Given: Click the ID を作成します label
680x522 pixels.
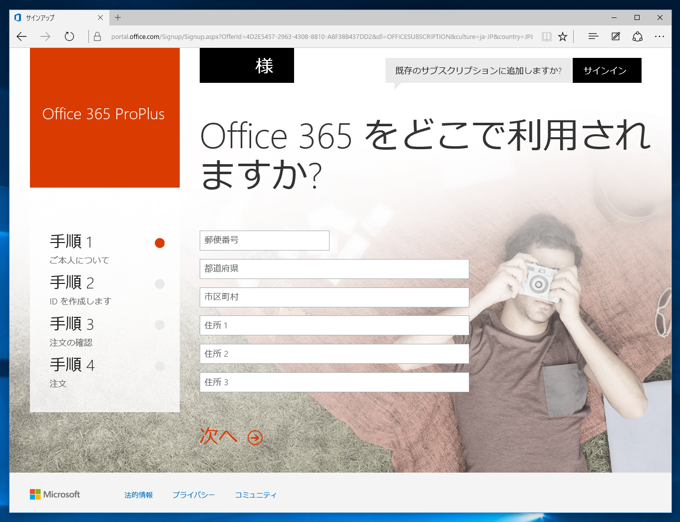Looking at the screenshot, I should click(80, 301).
